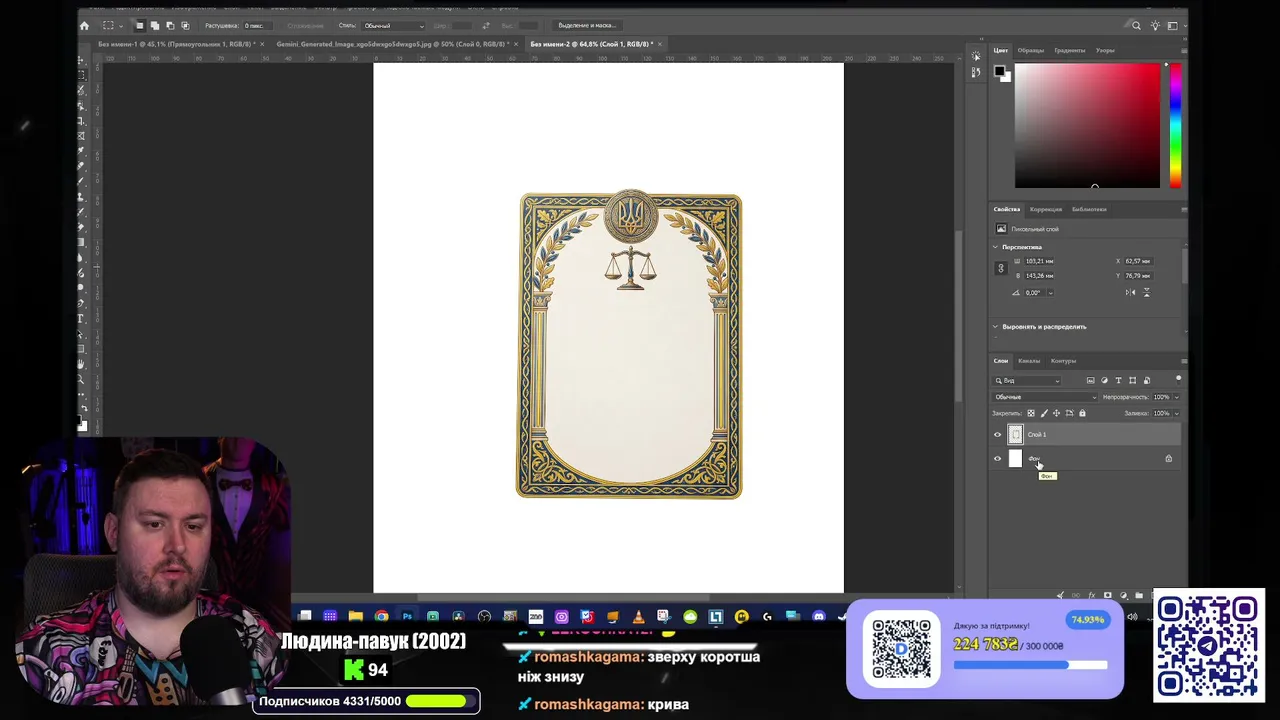This screenshot has height=720, width=1280.
Task: Click the foreground color swatch in Color panel
Action: tap(999, 71)
